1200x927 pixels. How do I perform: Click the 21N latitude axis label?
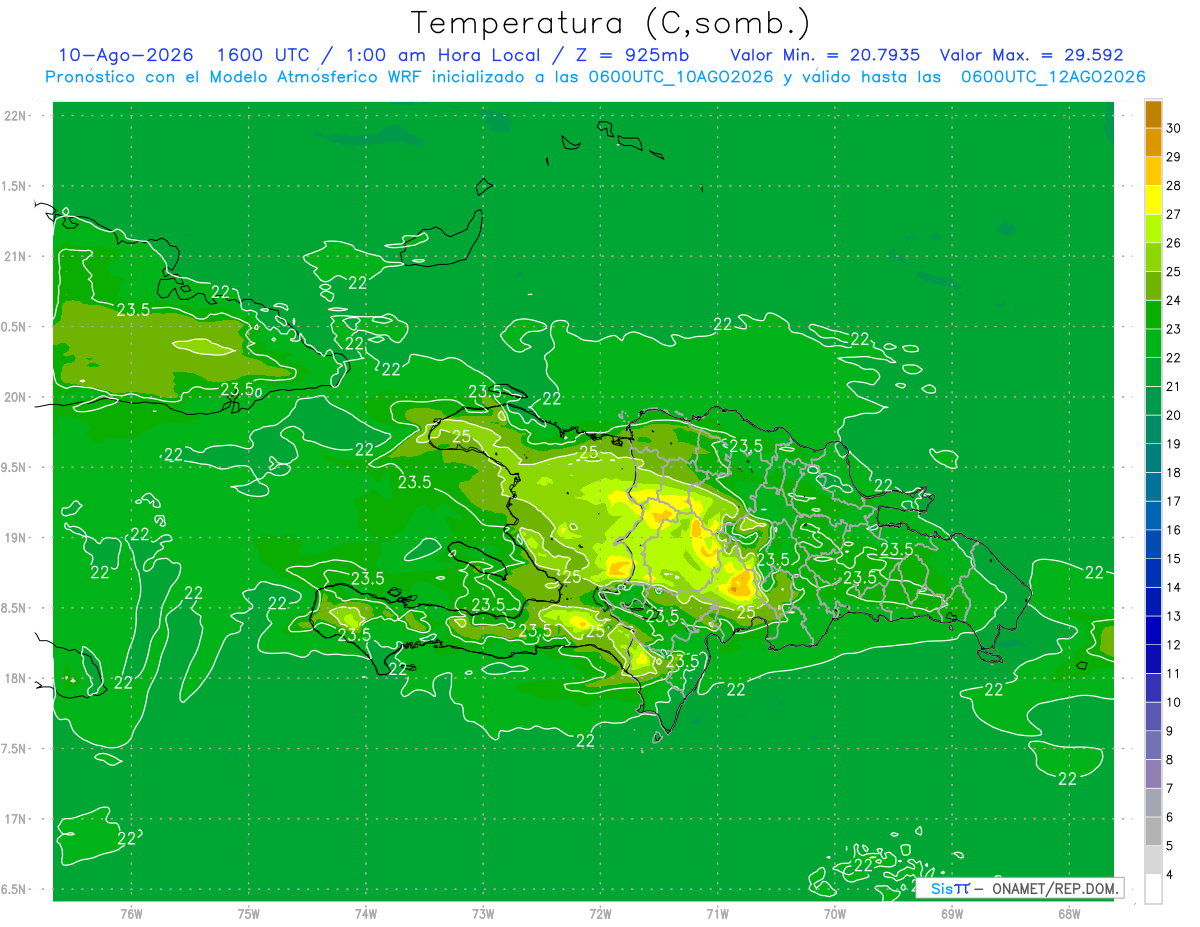[x=15, y=256]
